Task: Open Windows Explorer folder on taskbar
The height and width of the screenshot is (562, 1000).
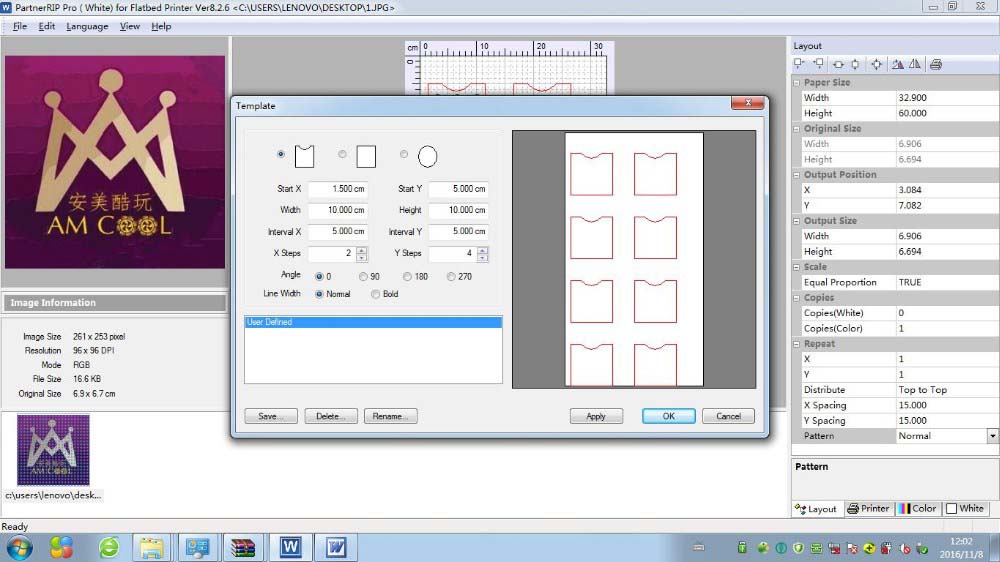Action: [x=151, y=547]
